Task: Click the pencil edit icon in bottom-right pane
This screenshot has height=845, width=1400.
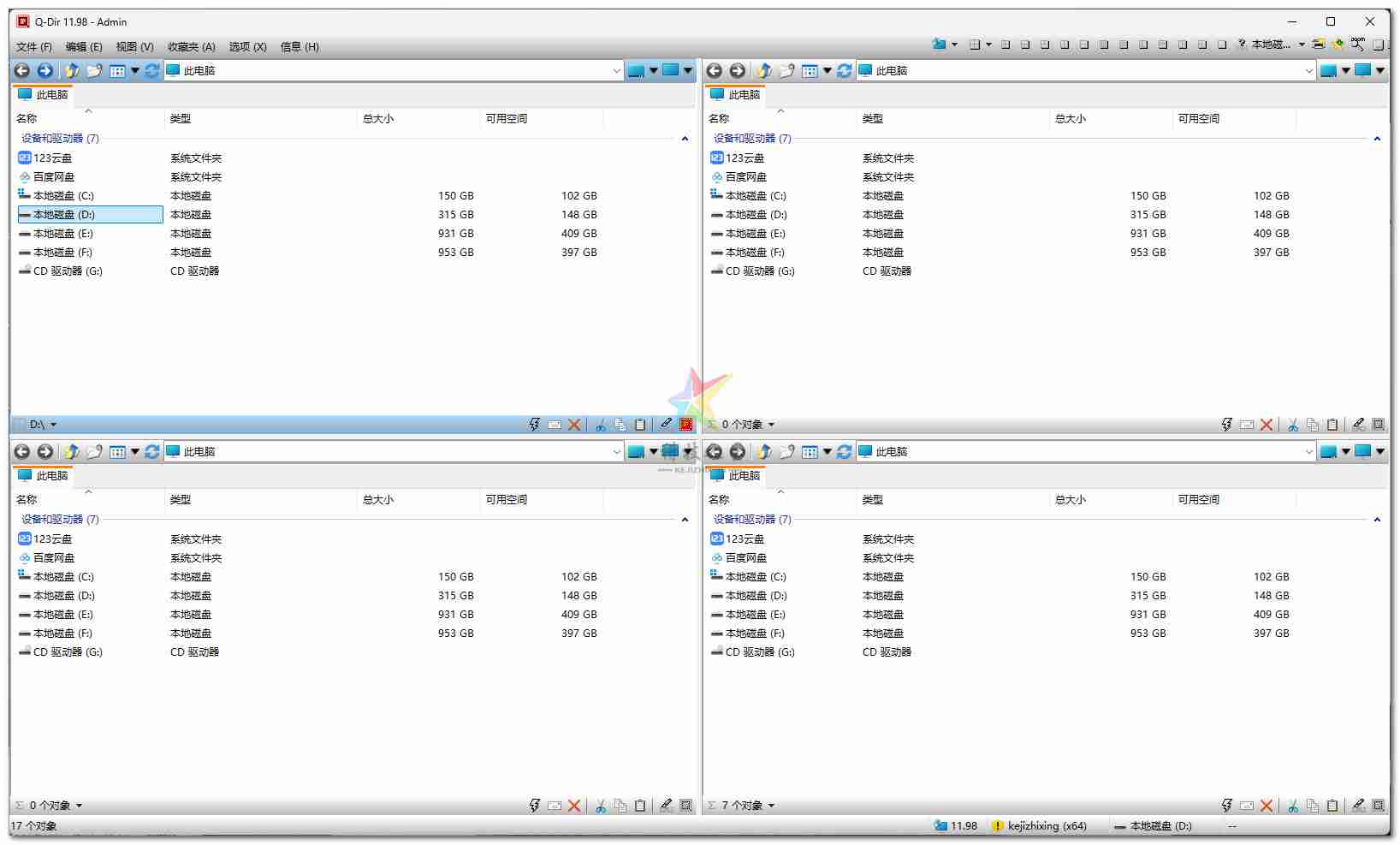Action: [1359, 805]
